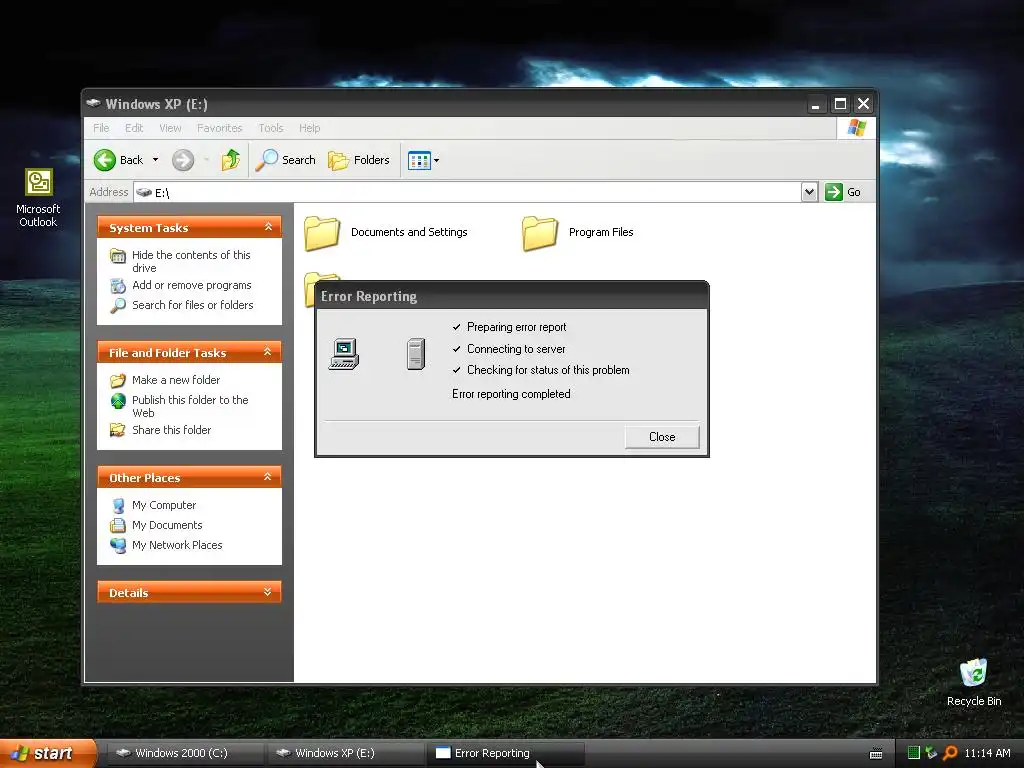Screen dimensions: 1024x768
Task: Click the orange magnifier tray icon
Action: pos(950,753)
